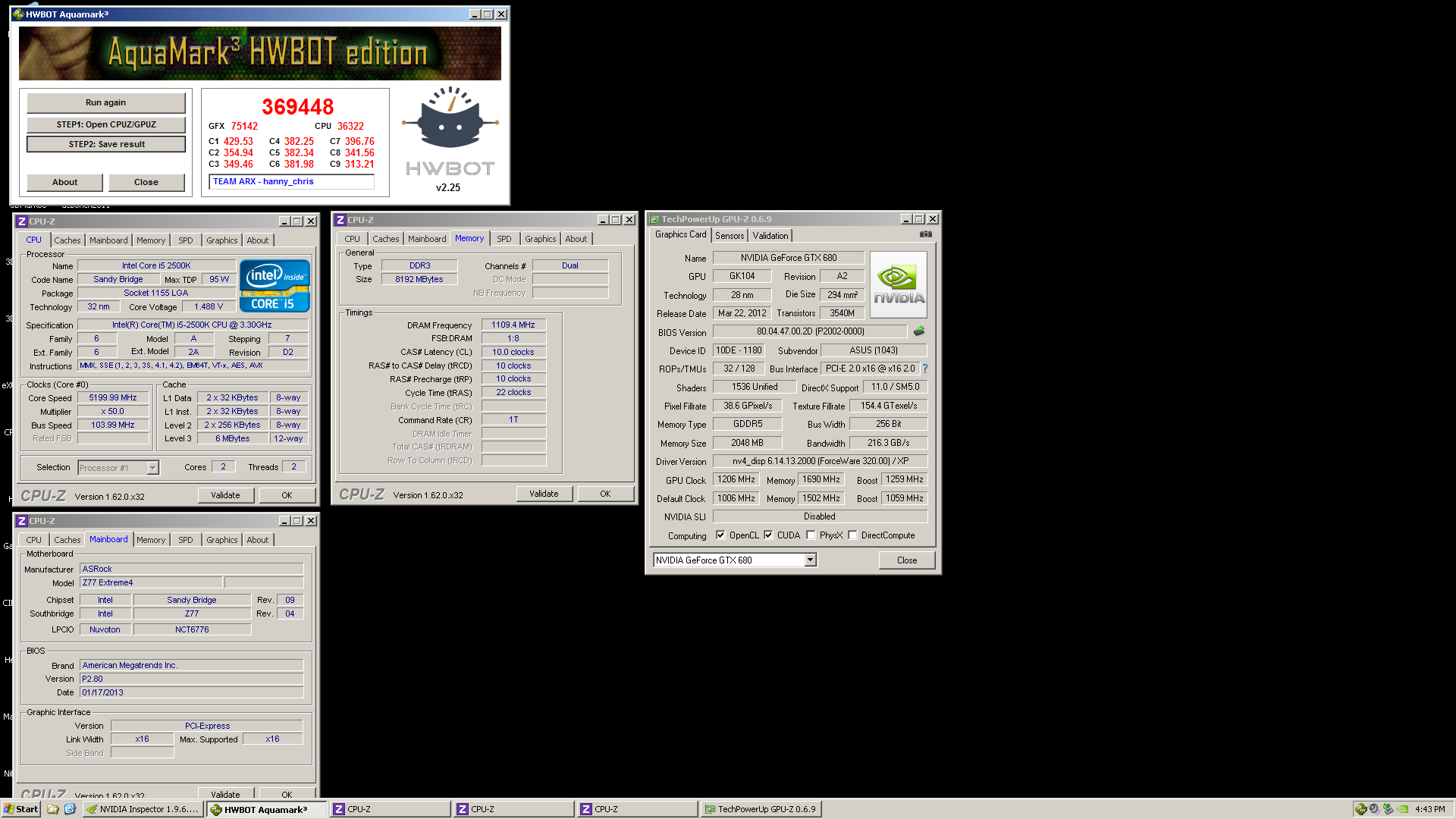The height and width of the screenshot is (819, 1456).
Task: Click the NVIDIA logo in GPU-Z
Action: pos(899,284)
